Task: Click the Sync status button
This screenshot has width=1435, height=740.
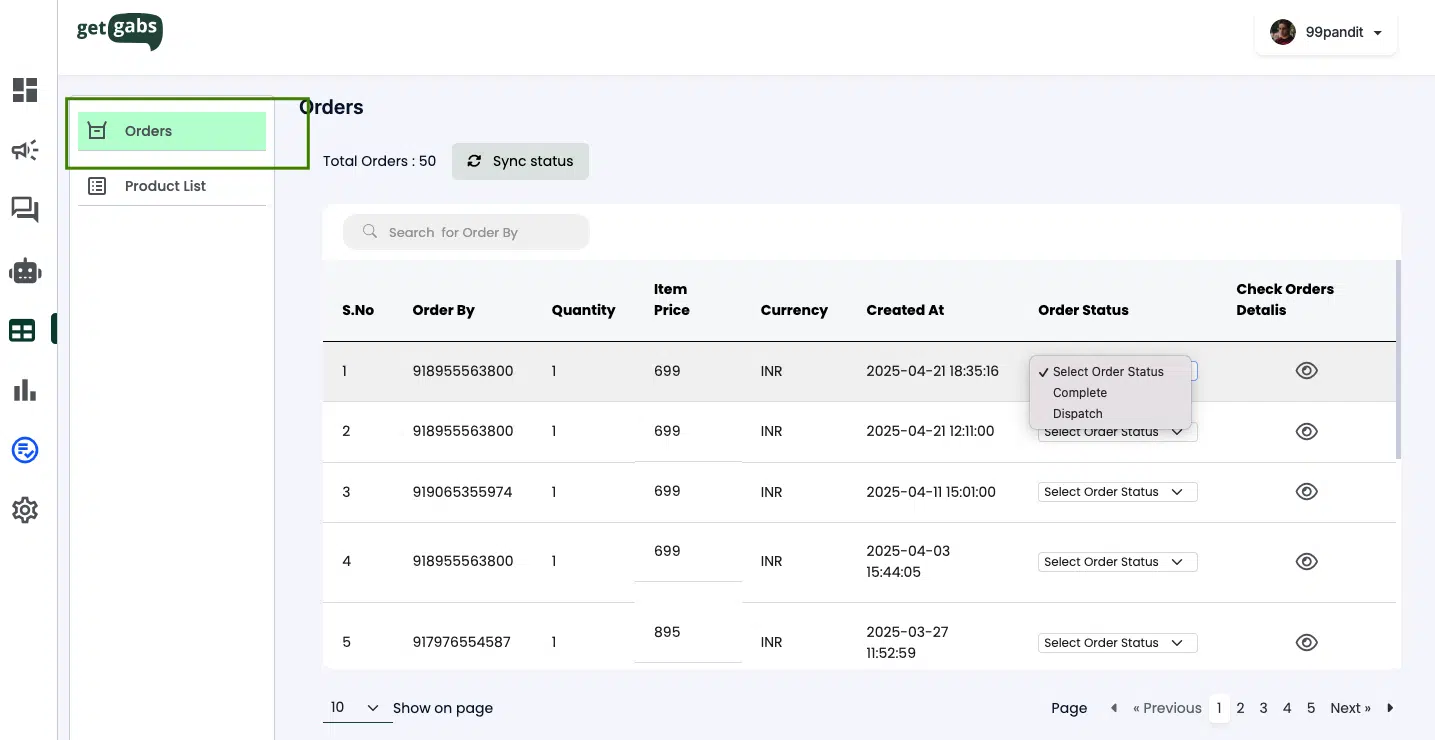Action: pos(520,161)
